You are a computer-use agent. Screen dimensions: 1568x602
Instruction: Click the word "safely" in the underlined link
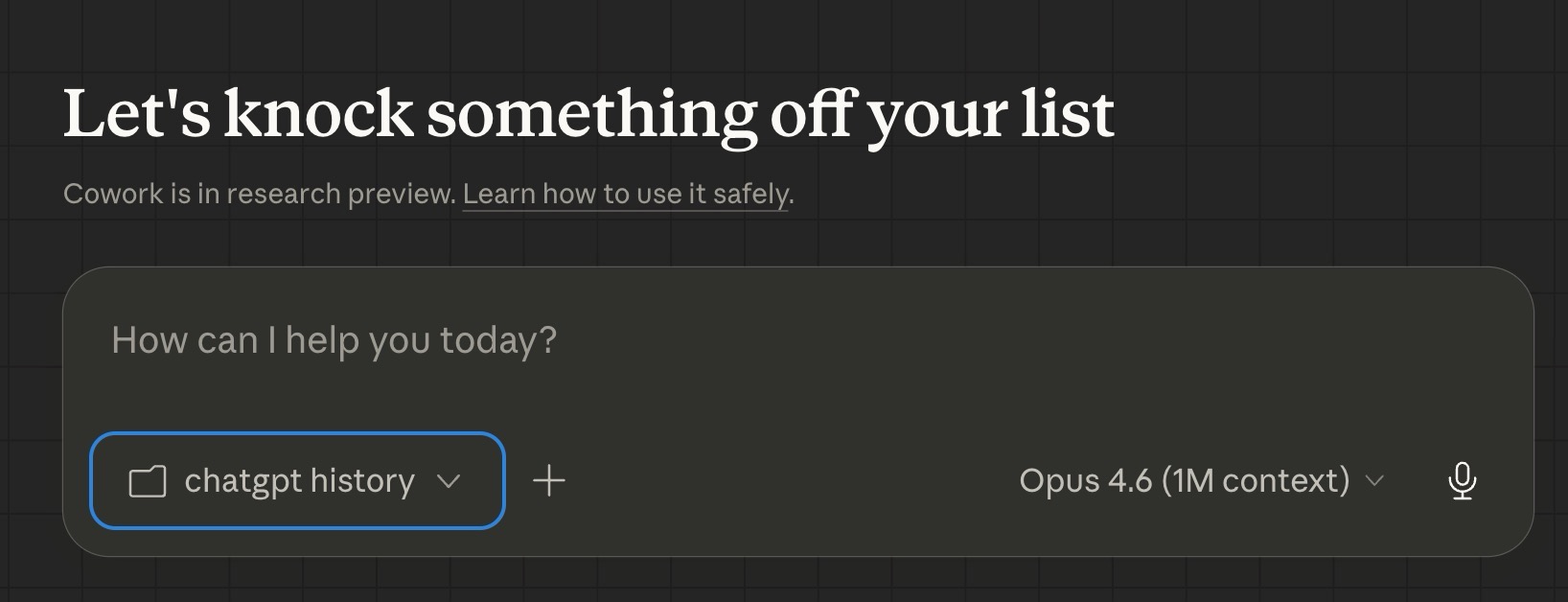(750, 194)
